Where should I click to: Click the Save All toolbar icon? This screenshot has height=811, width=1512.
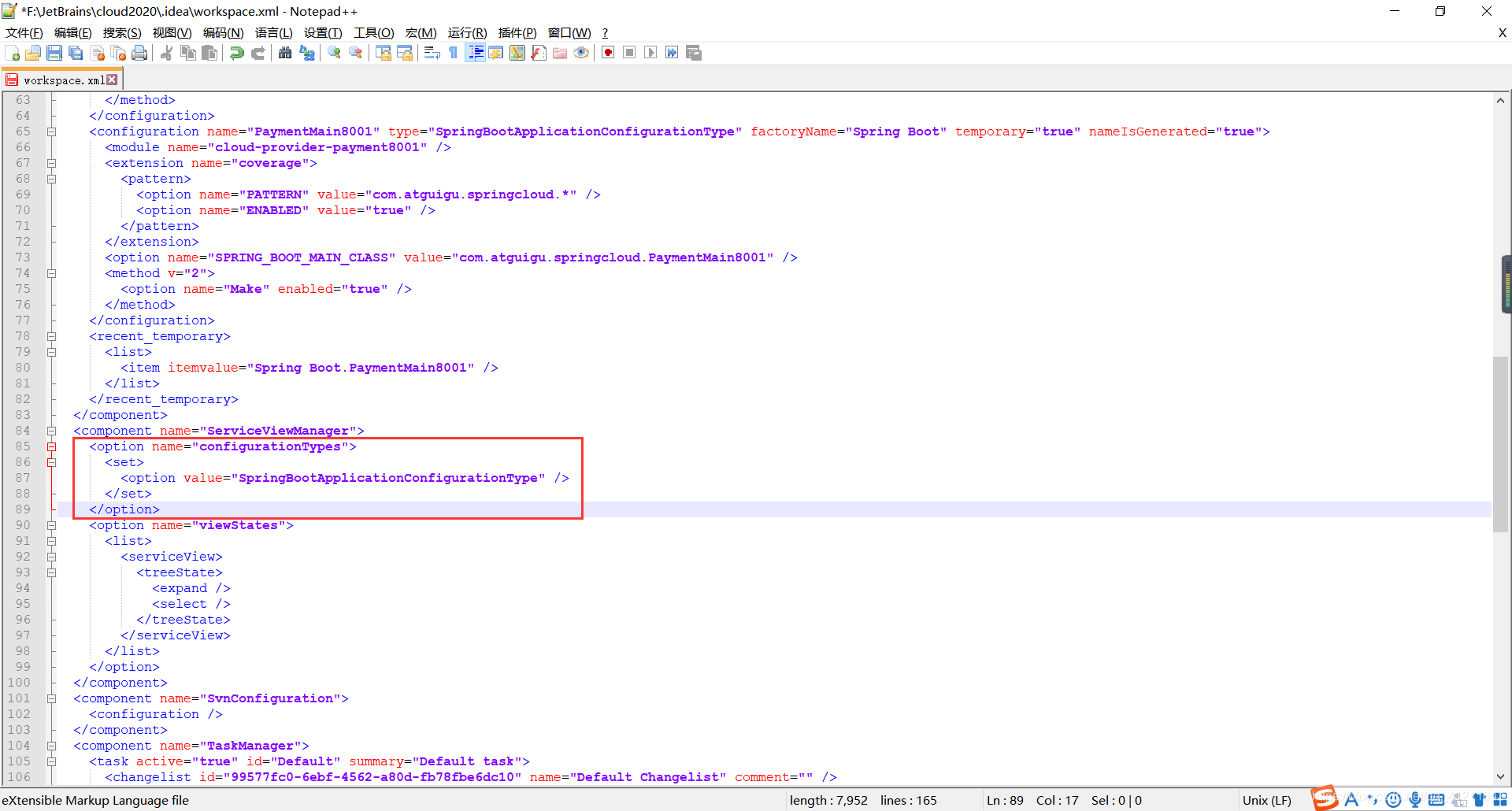76,53
